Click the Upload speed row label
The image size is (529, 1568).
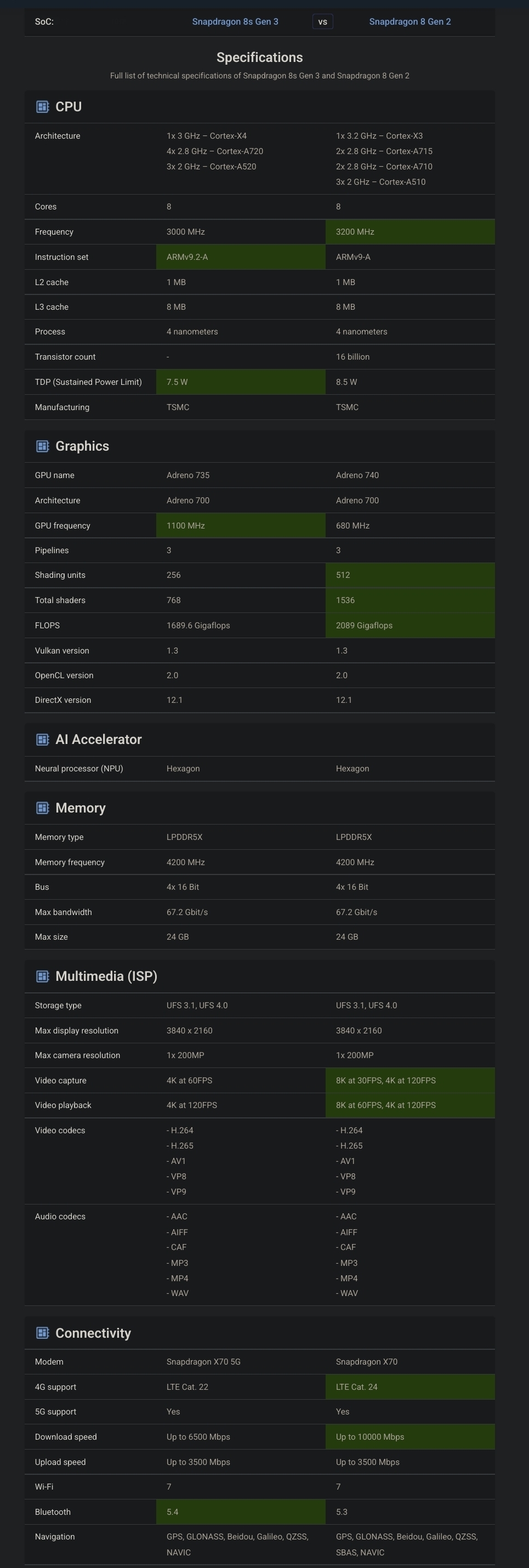(60, 1462)
